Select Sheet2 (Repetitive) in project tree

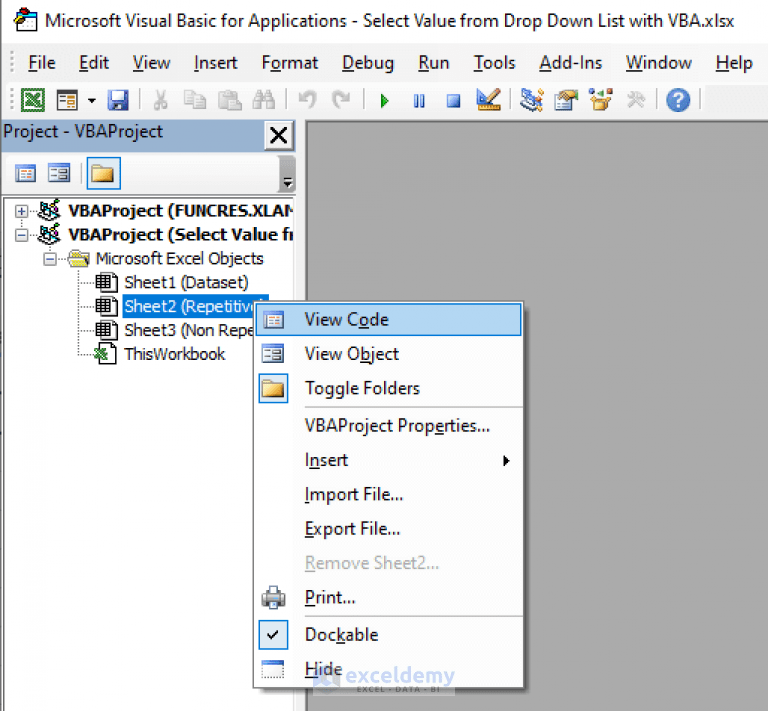point(189,307)
